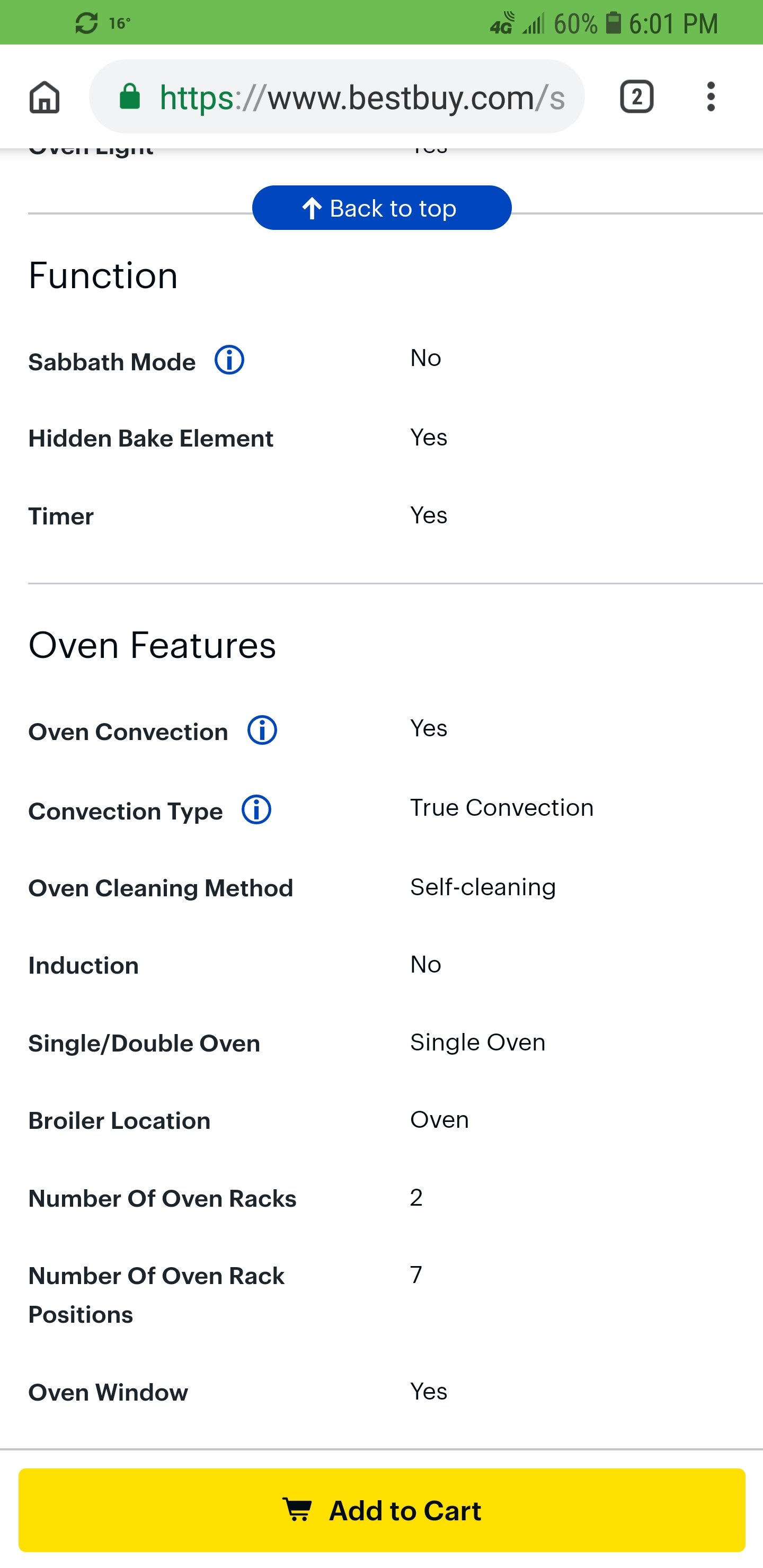Tap the Back to top button

[382, 208]
